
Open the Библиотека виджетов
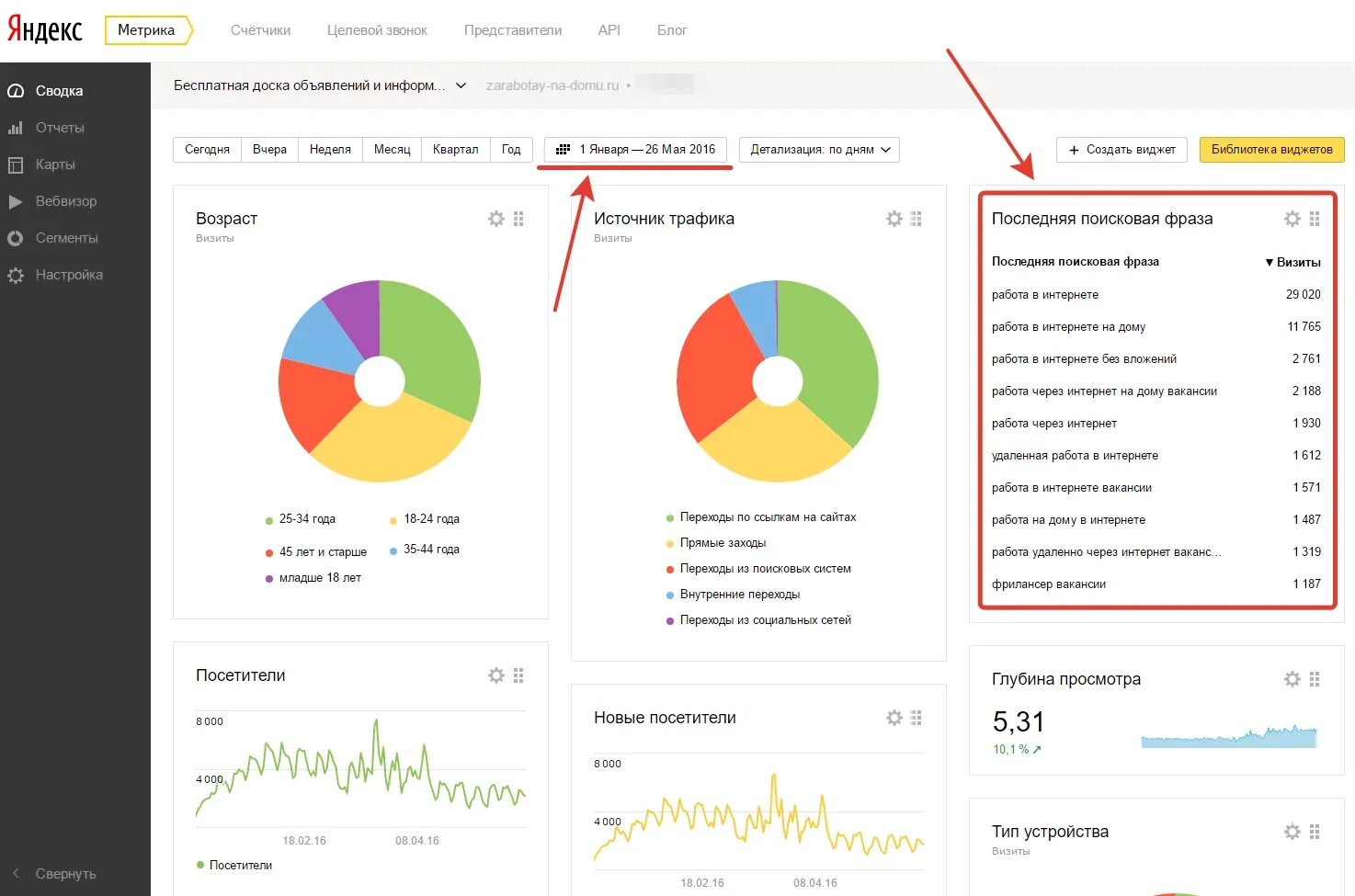click(x=1271, y=149)
